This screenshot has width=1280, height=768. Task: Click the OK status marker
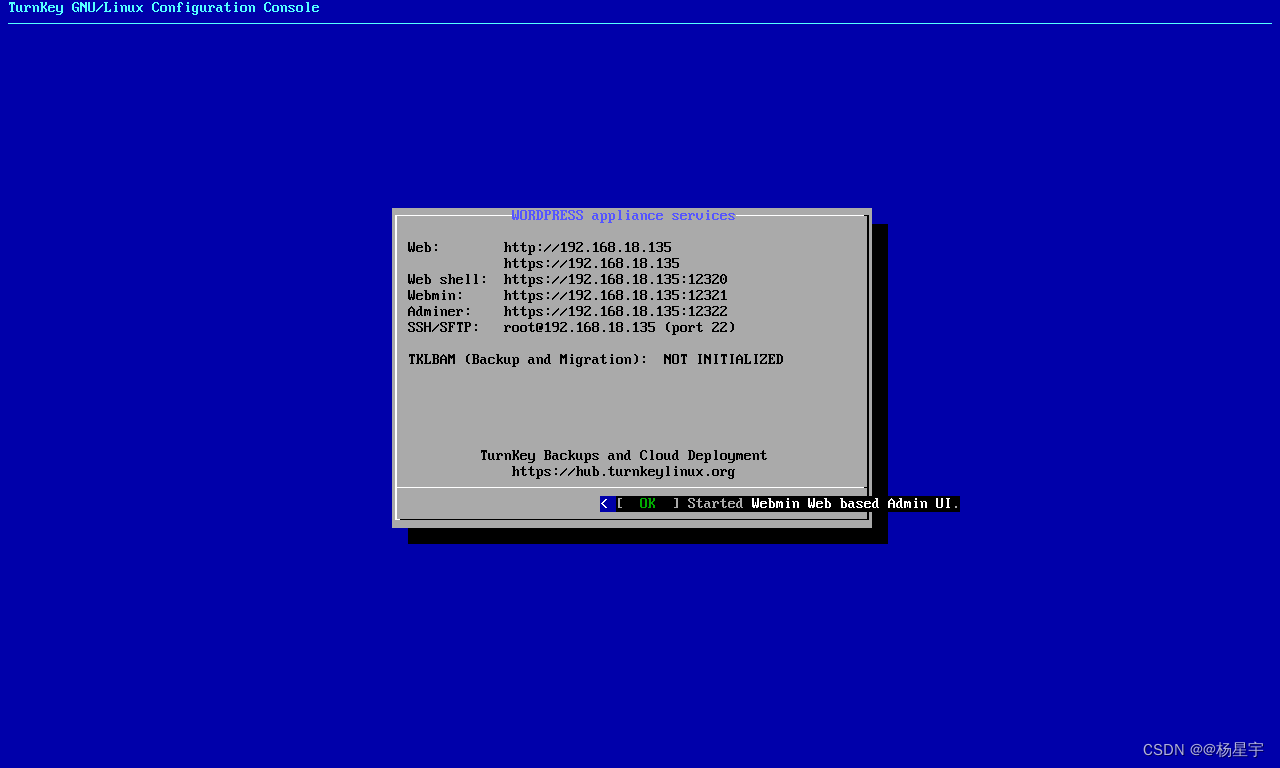tap(648, 503)
